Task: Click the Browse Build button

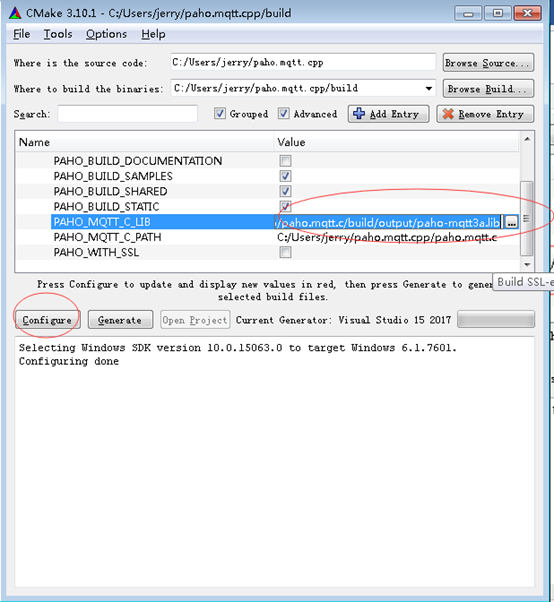Action: click(488, 89)
